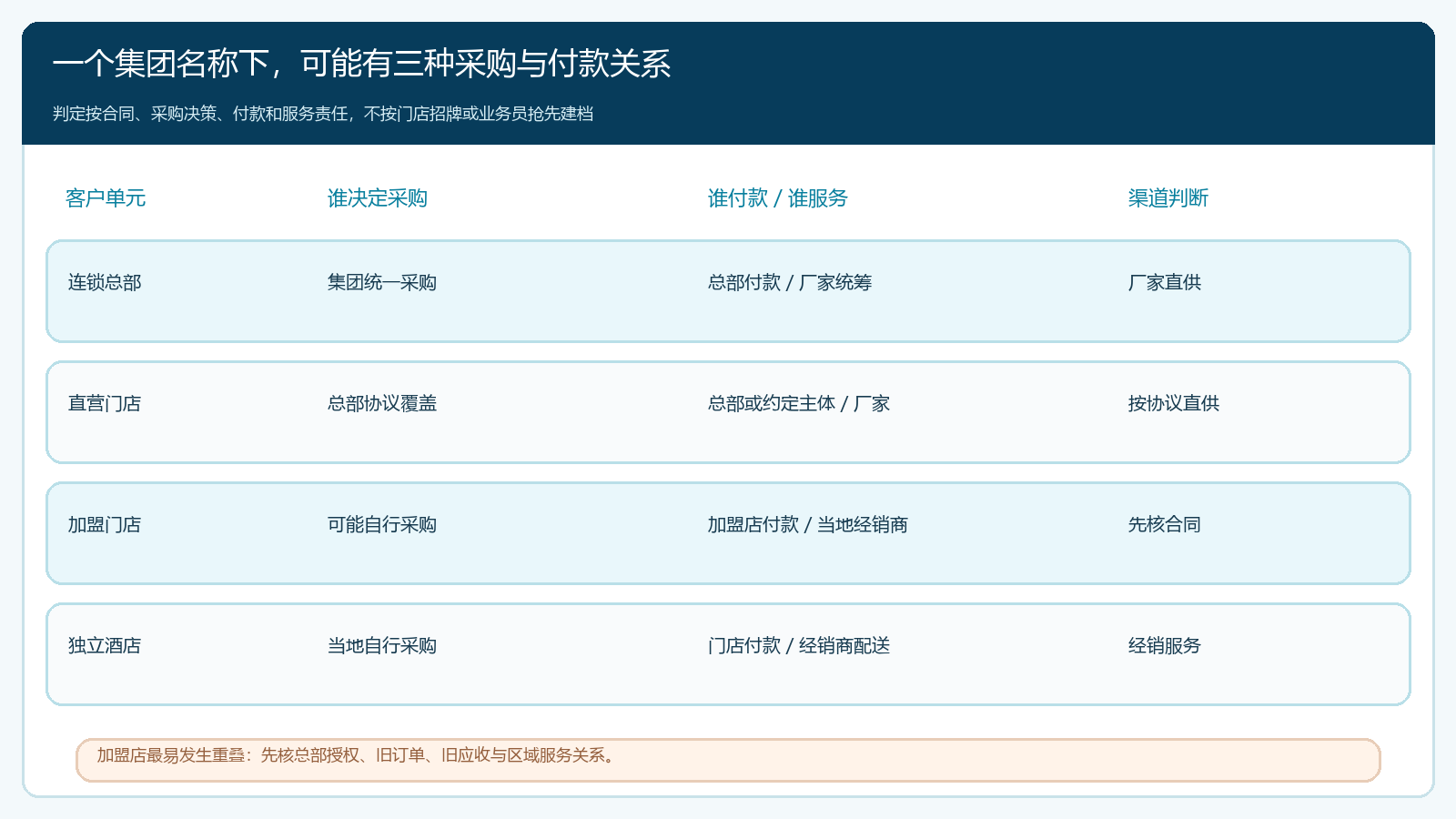Viewport: 1456px width, 819px height.
Task: Select the 加盟门店 row label
Action: click(x=105, y=525)
